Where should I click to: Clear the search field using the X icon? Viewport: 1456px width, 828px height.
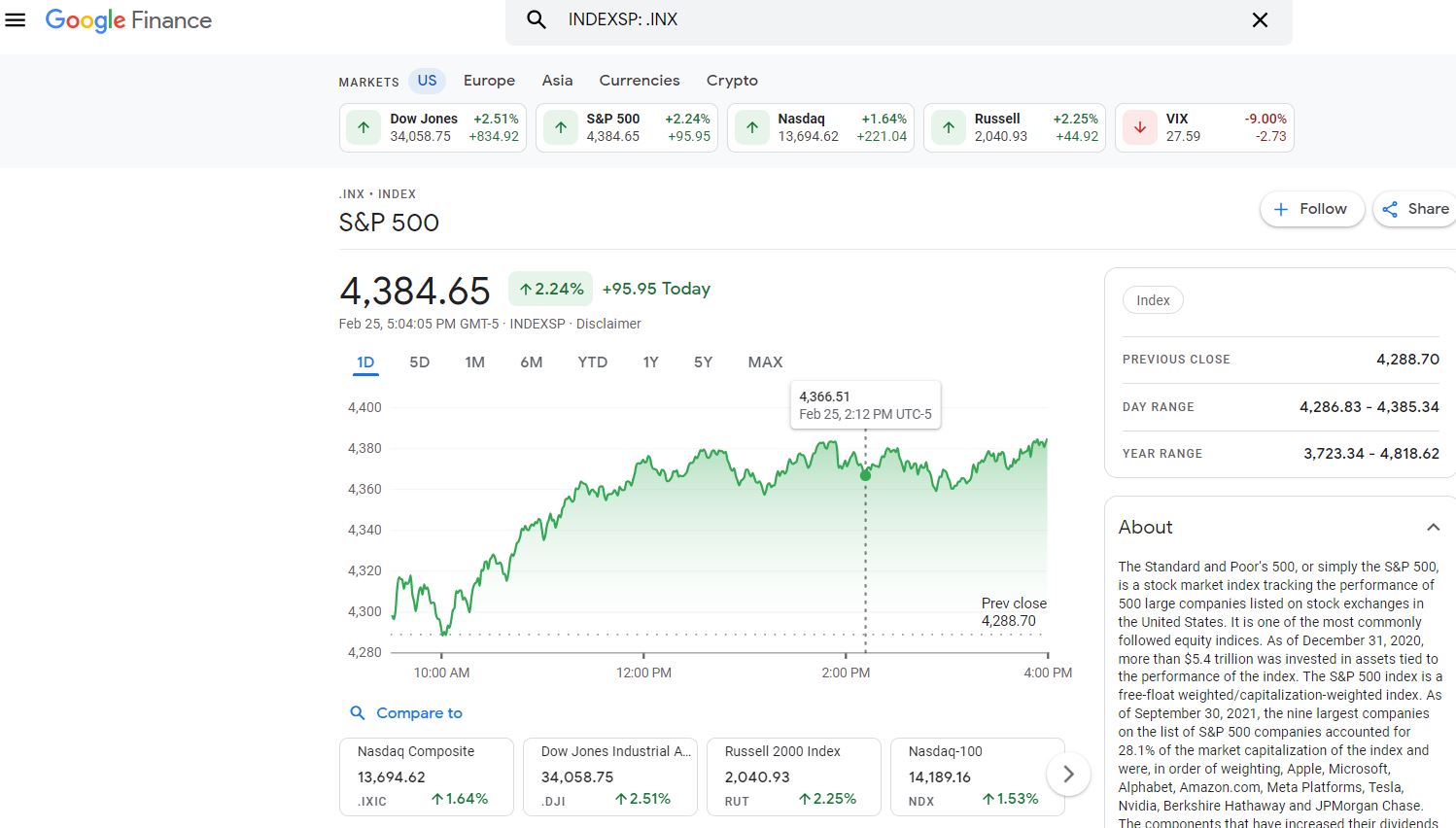[1260, 18]
